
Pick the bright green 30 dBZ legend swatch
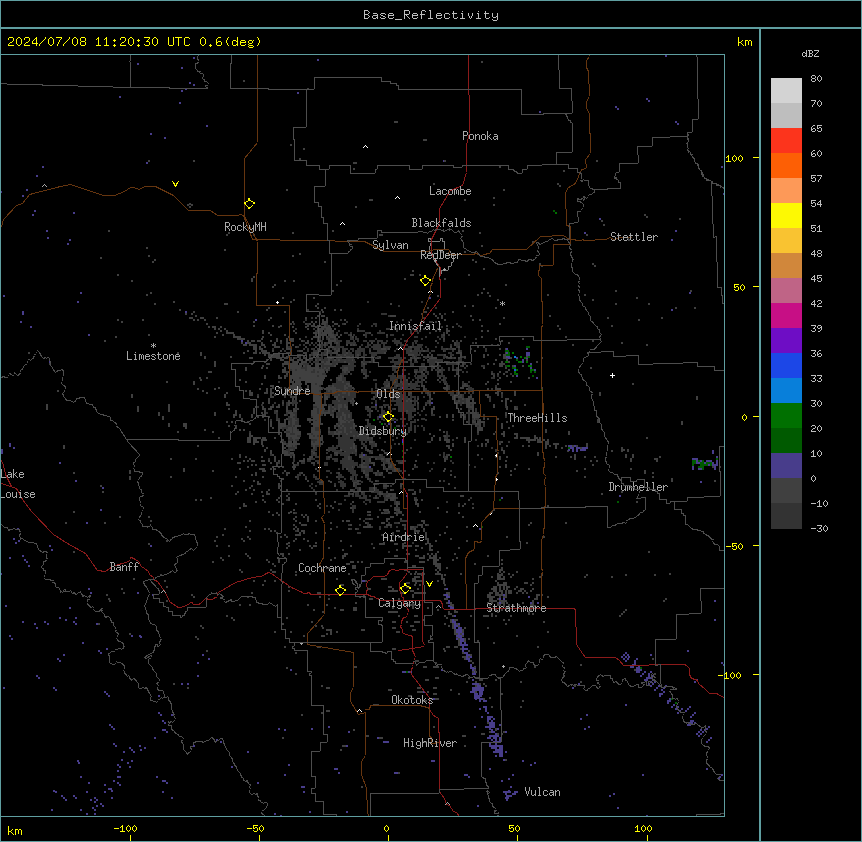coord(786,416)
